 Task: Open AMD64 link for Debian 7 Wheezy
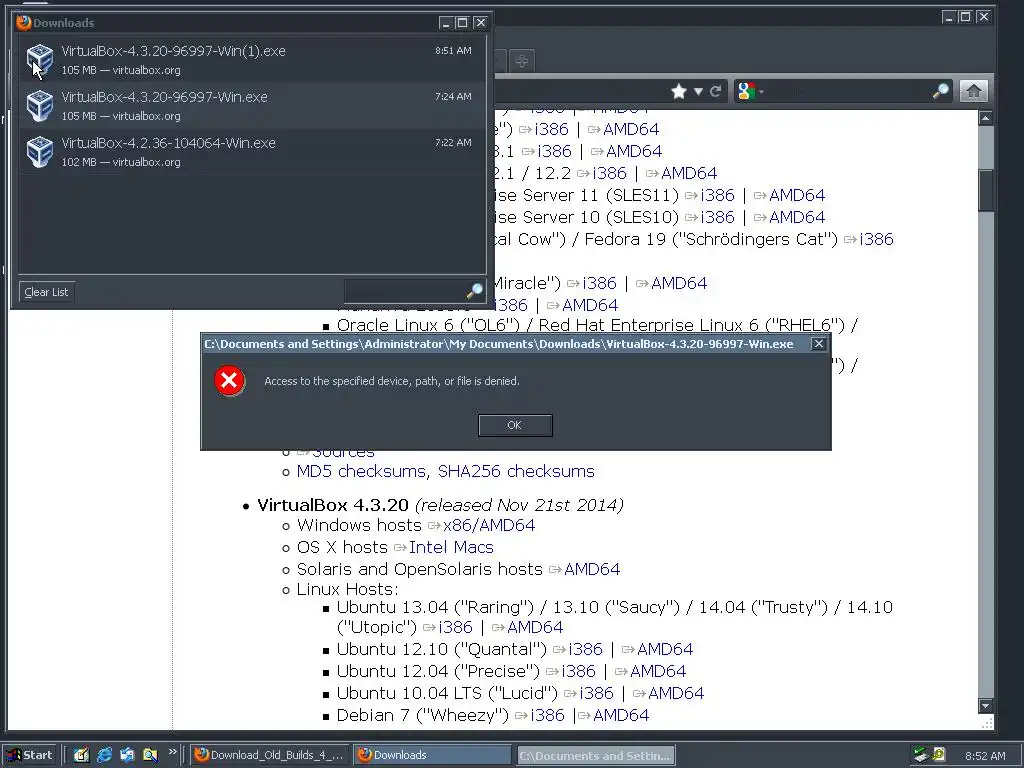click(621, 715)
